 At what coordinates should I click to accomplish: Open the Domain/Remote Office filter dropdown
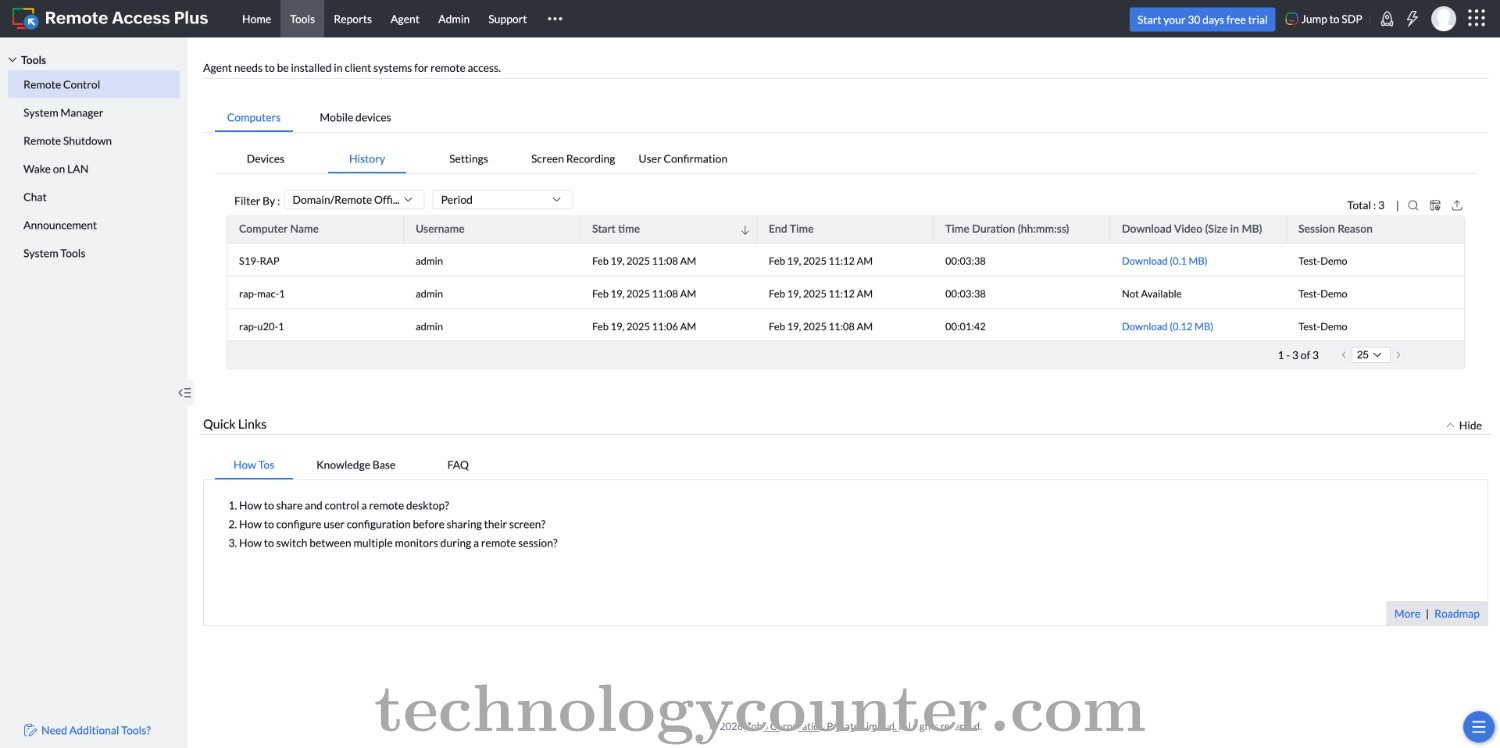click(354, 200)
